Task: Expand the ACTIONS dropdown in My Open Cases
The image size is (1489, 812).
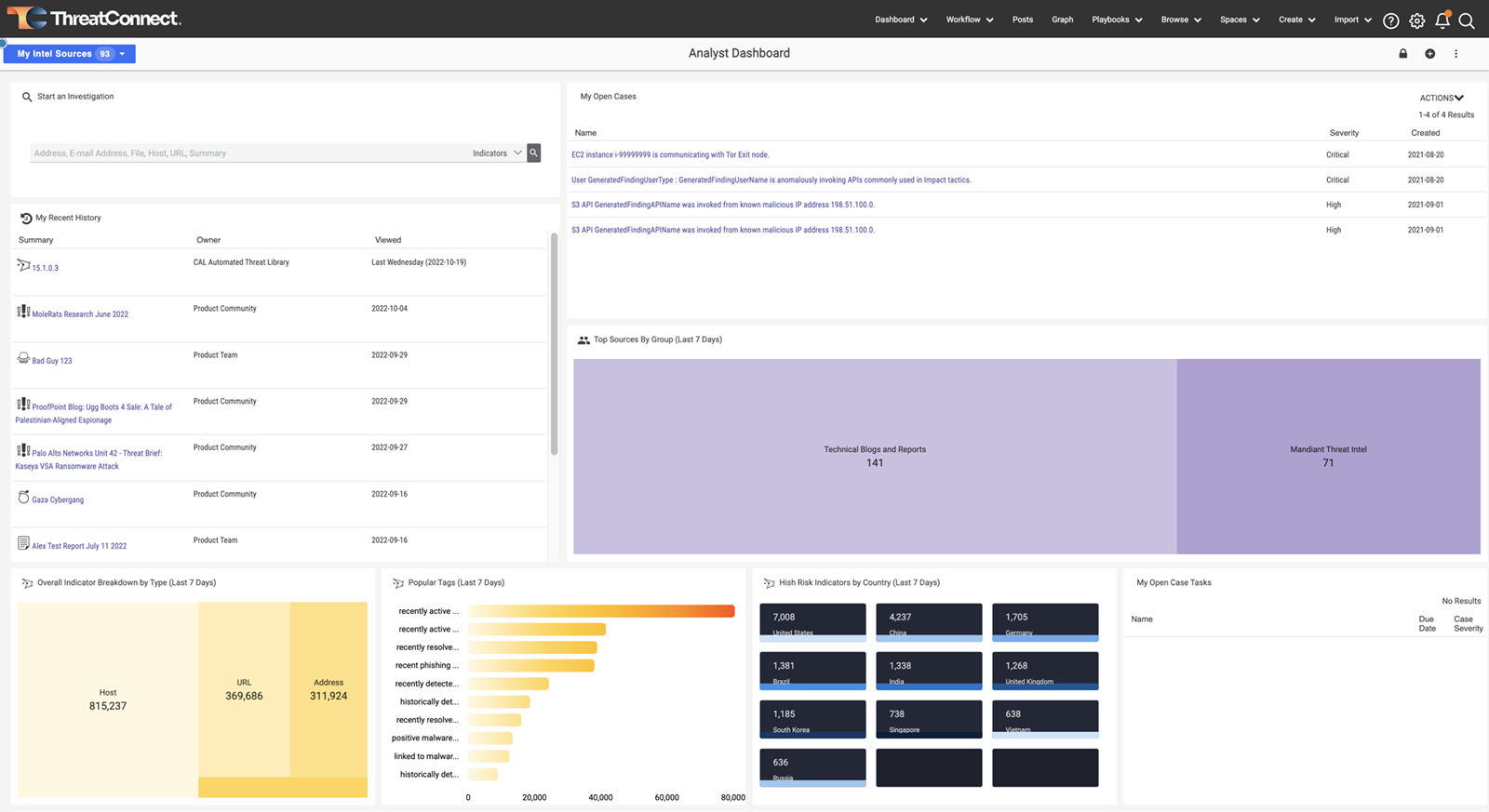Action: pos(1442,98)
